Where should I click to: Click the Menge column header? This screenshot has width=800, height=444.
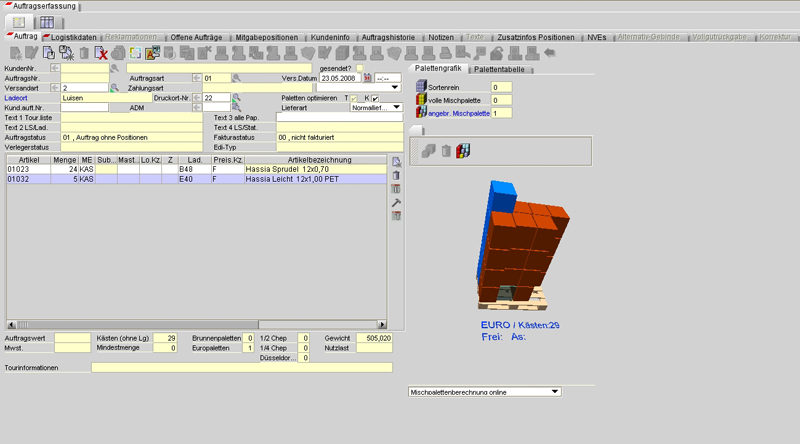tap(65, 160)
